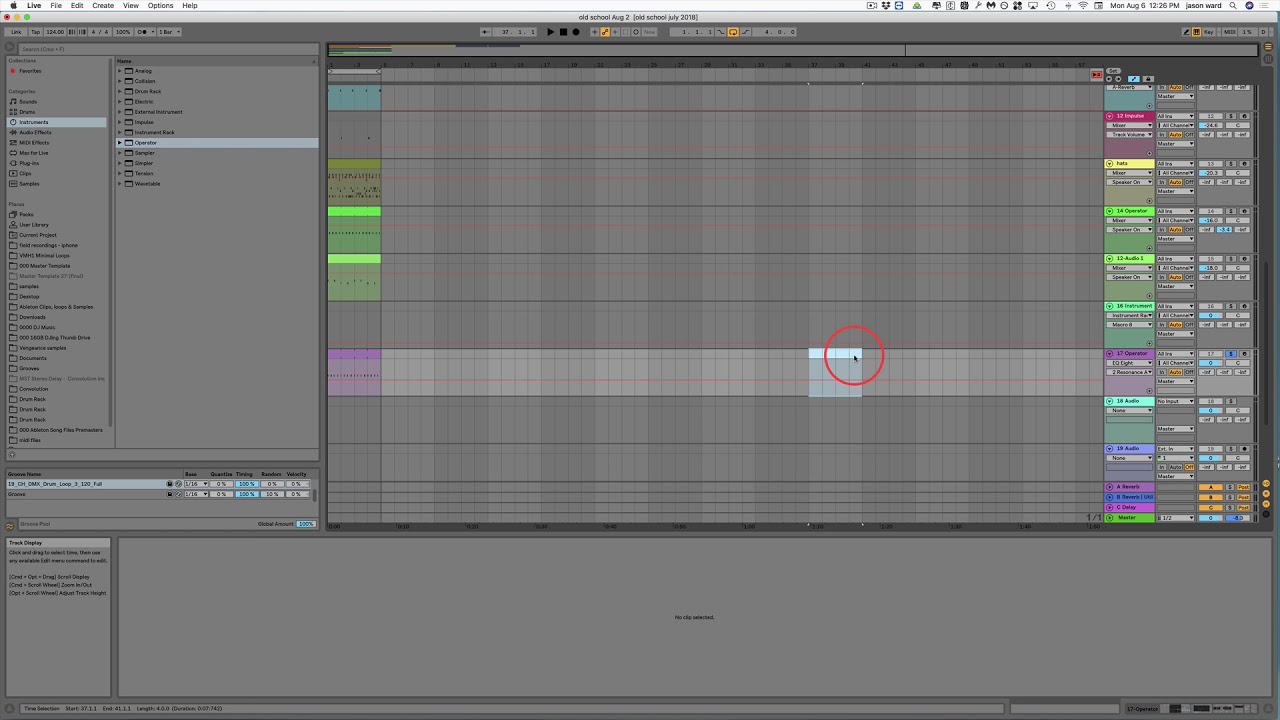
Task: Click hats track volume value -20.3
Action: 1211,173
